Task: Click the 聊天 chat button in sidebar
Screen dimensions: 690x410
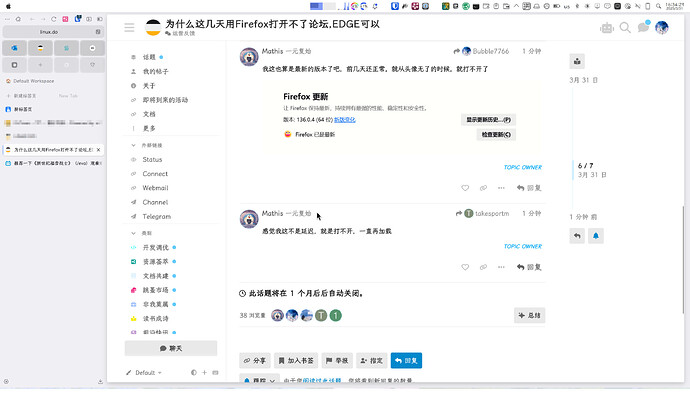Action: (171, 348)
